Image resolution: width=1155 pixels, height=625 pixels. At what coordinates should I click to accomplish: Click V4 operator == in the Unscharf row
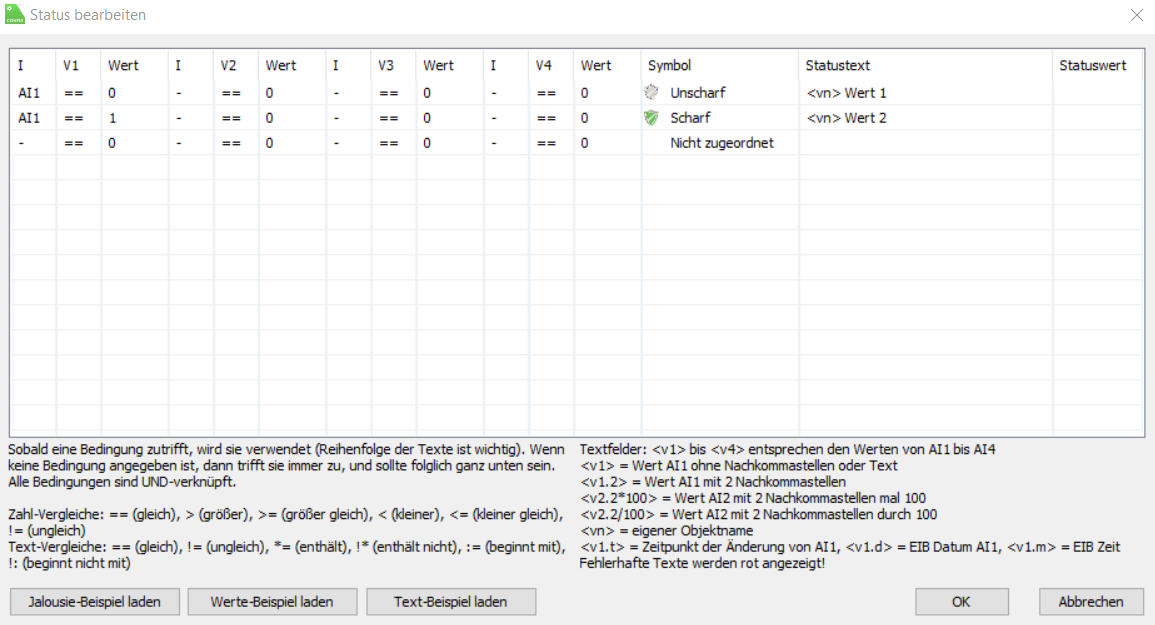[551, 93]
